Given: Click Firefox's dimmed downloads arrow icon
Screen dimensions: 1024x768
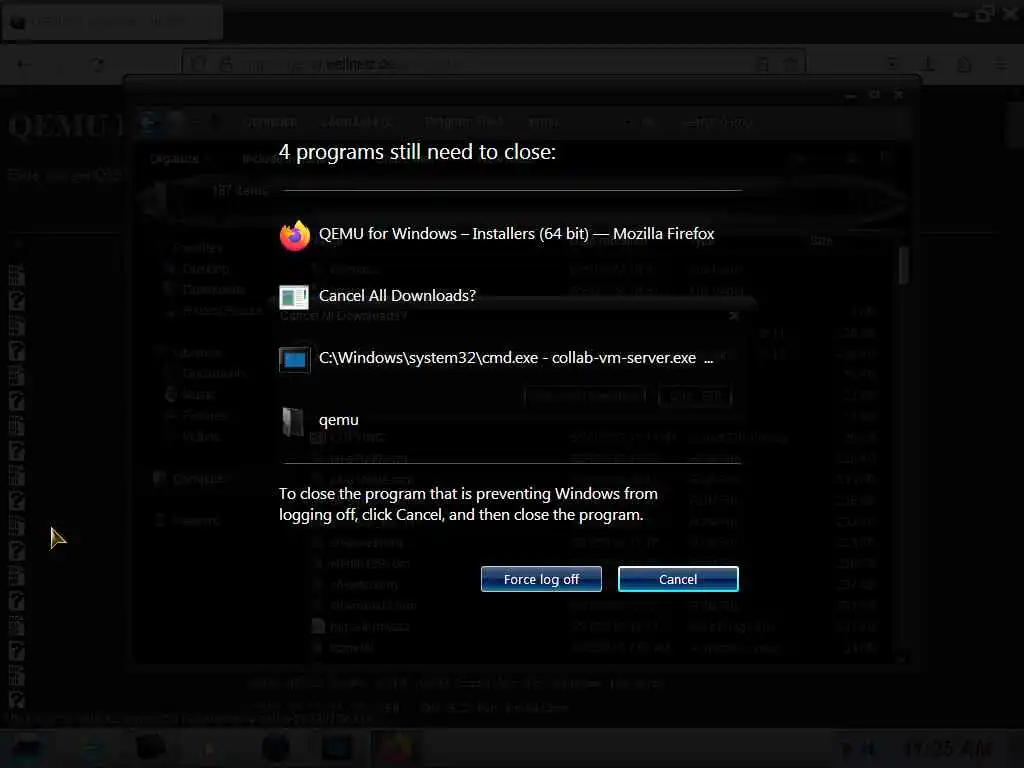Looking at the screenshot, I should [928, 64].
